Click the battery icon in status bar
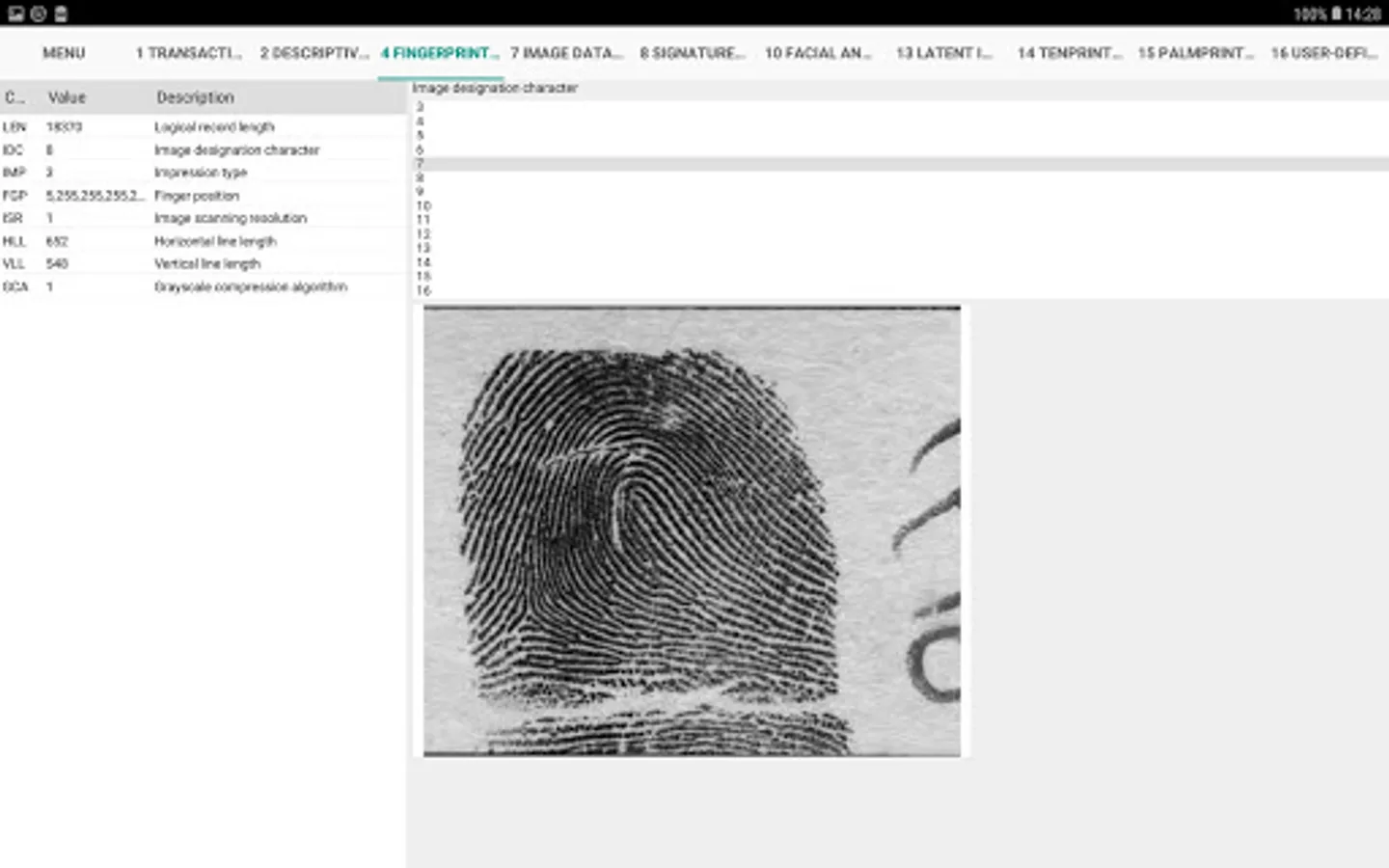Screen dimensions: 1389x868 pos(1336,14)
